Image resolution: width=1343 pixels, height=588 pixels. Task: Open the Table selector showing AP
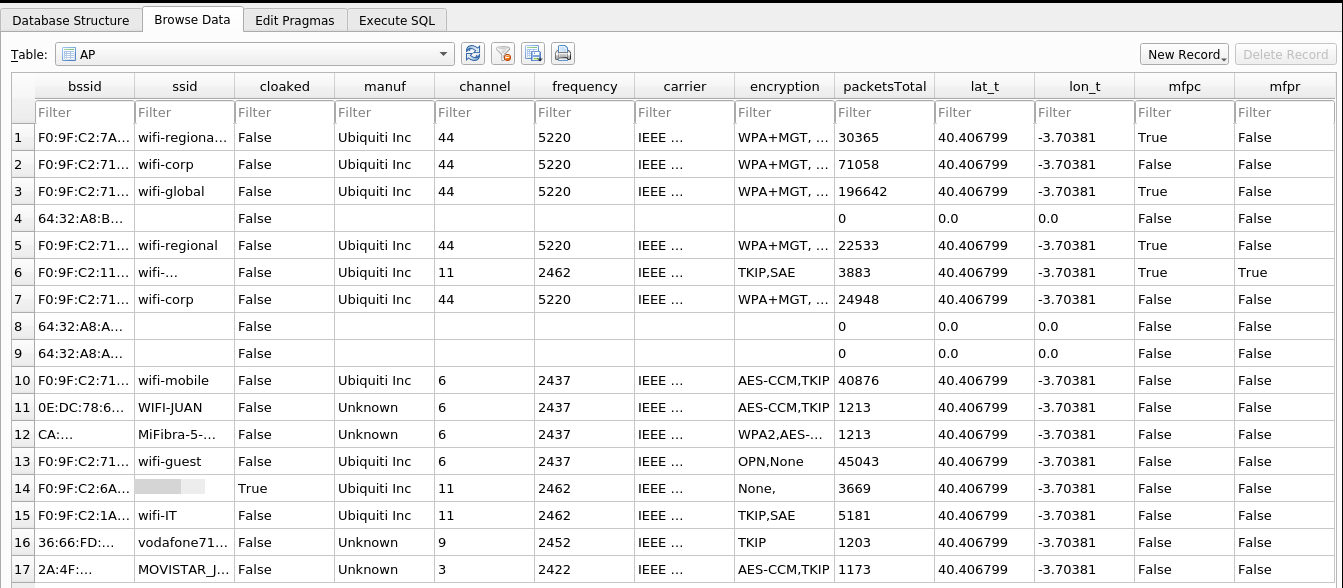pyautogui.click(x=254, y=54)
